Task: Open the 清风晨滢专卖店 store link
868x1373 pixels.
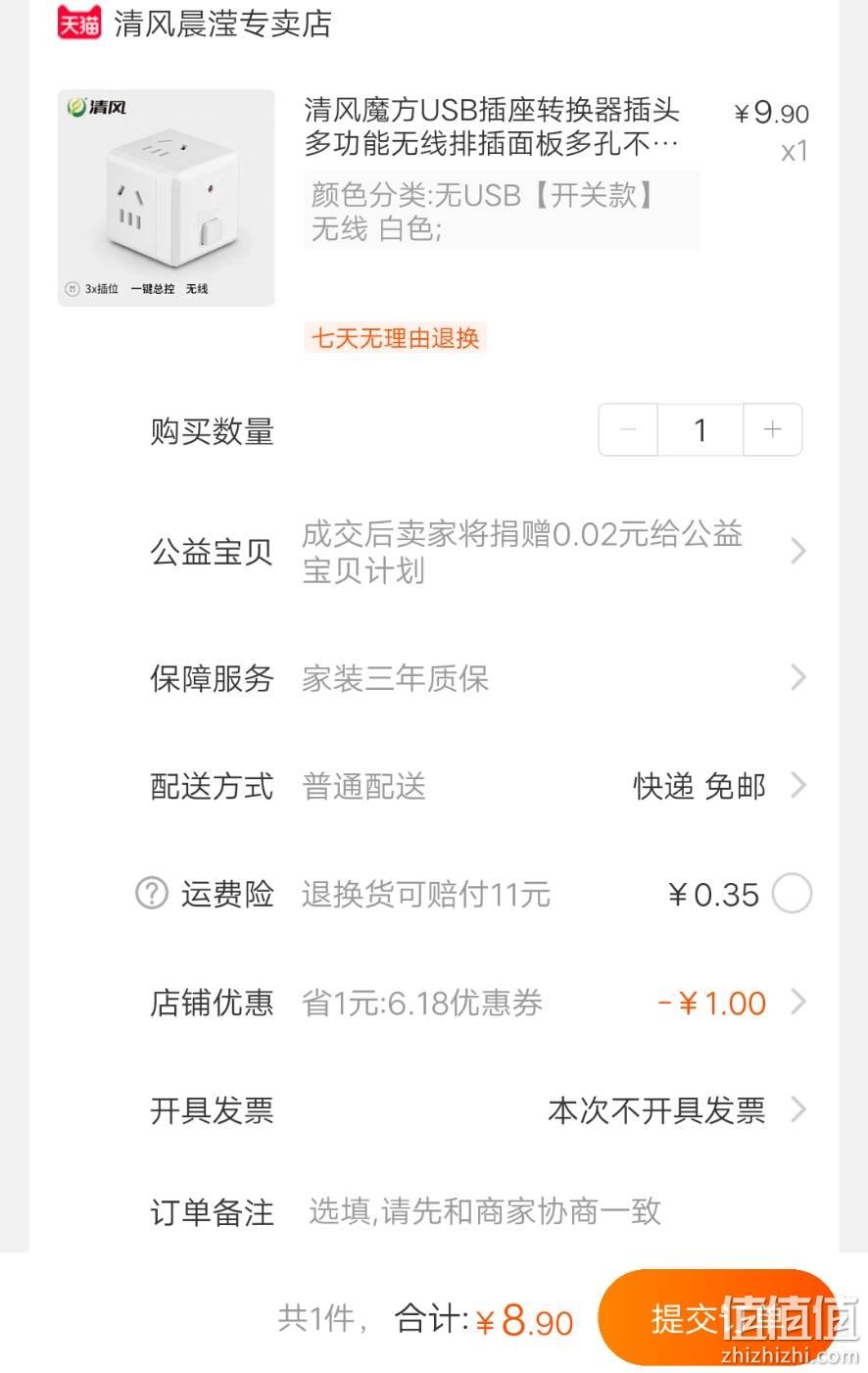Action: click(222, 23)
